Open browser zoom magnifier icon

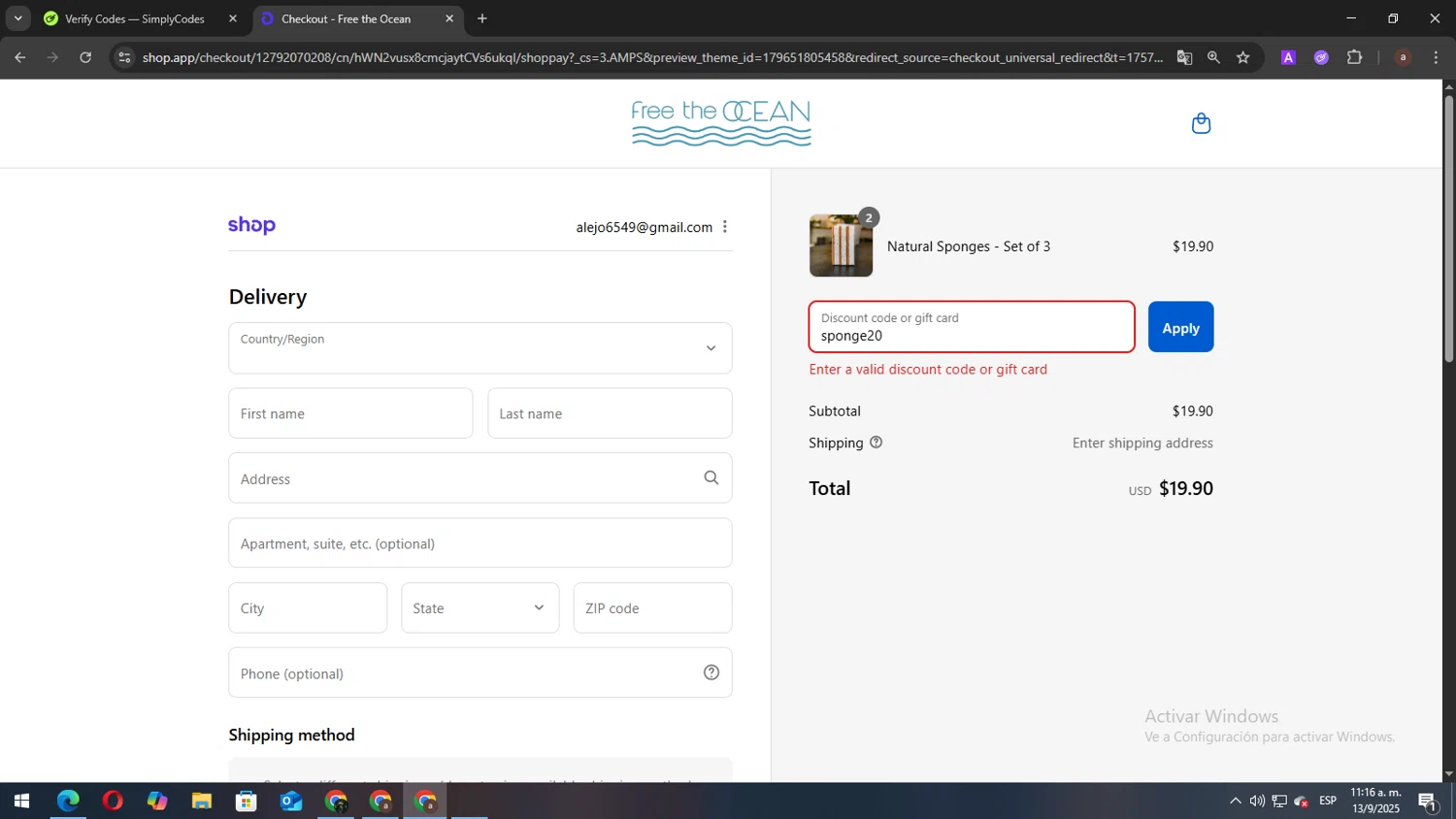[x=1213, y=57]
